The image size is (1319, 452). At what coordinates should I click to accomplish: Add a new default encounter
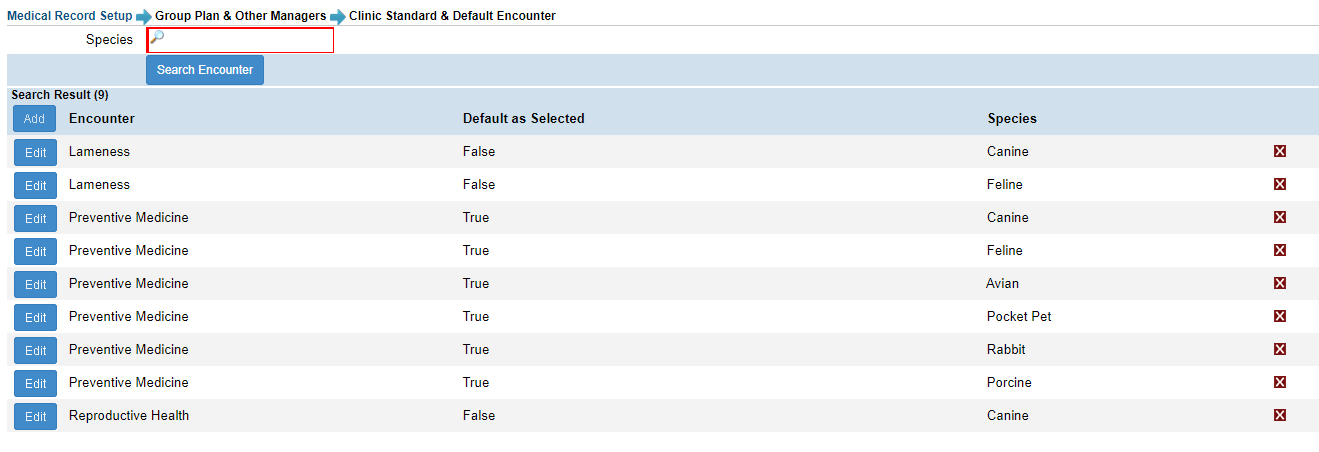(34, 119)
